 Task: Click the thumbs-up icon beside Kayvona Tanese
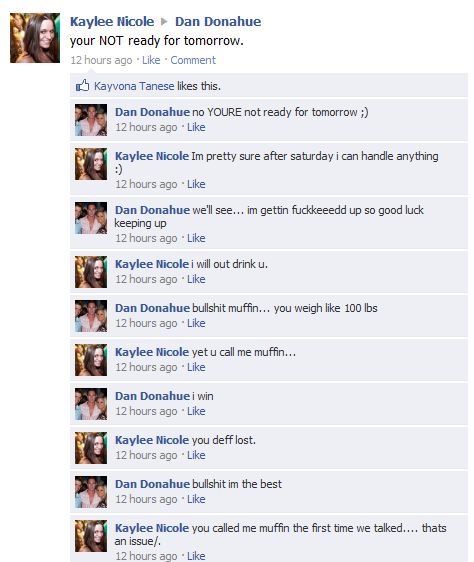coord(82,86)
